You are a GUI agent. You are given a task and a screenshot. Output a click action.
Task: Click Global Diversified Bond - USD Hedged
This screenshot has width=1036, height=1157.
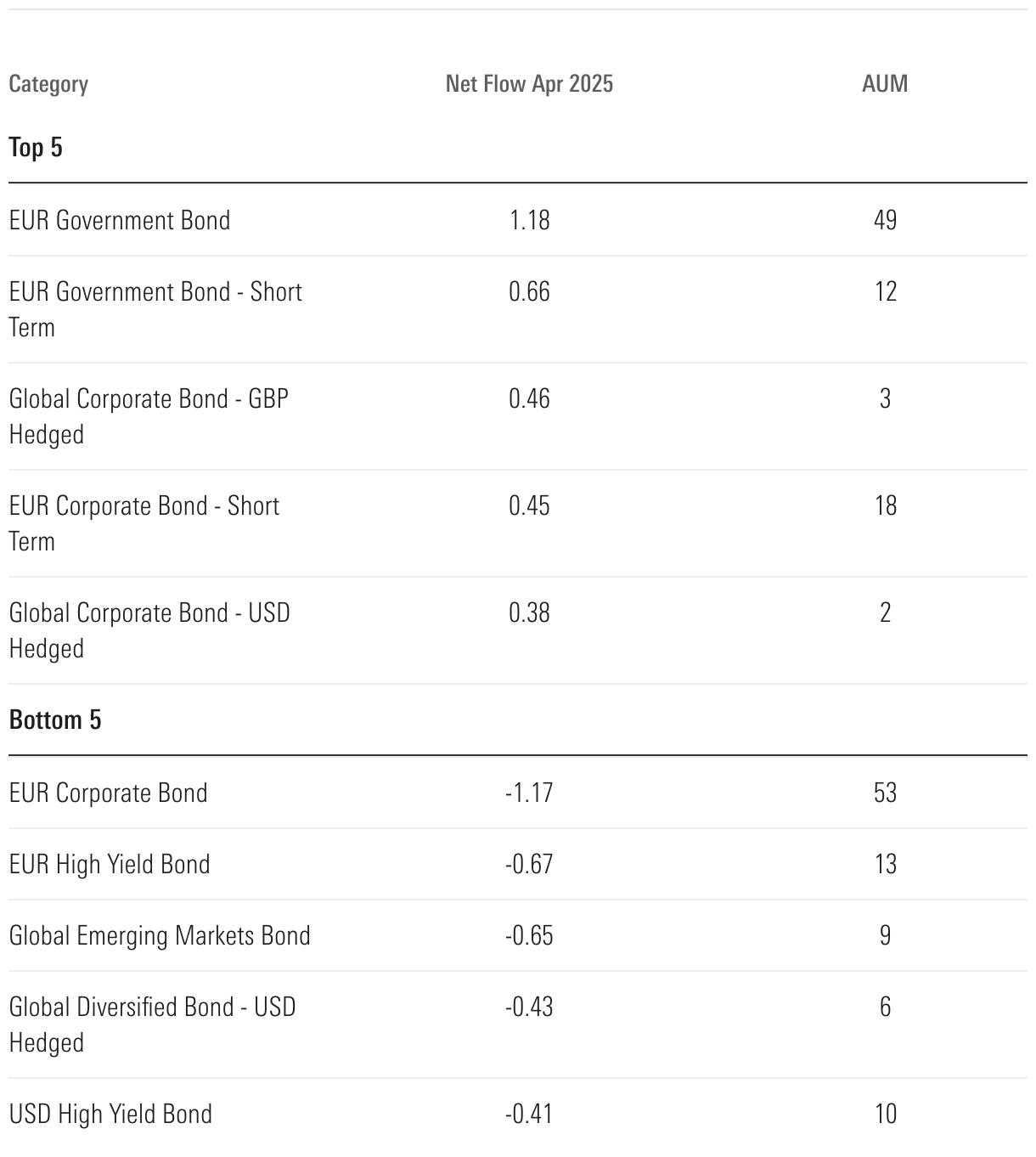pyautogui.click(x=152, y=1024)
